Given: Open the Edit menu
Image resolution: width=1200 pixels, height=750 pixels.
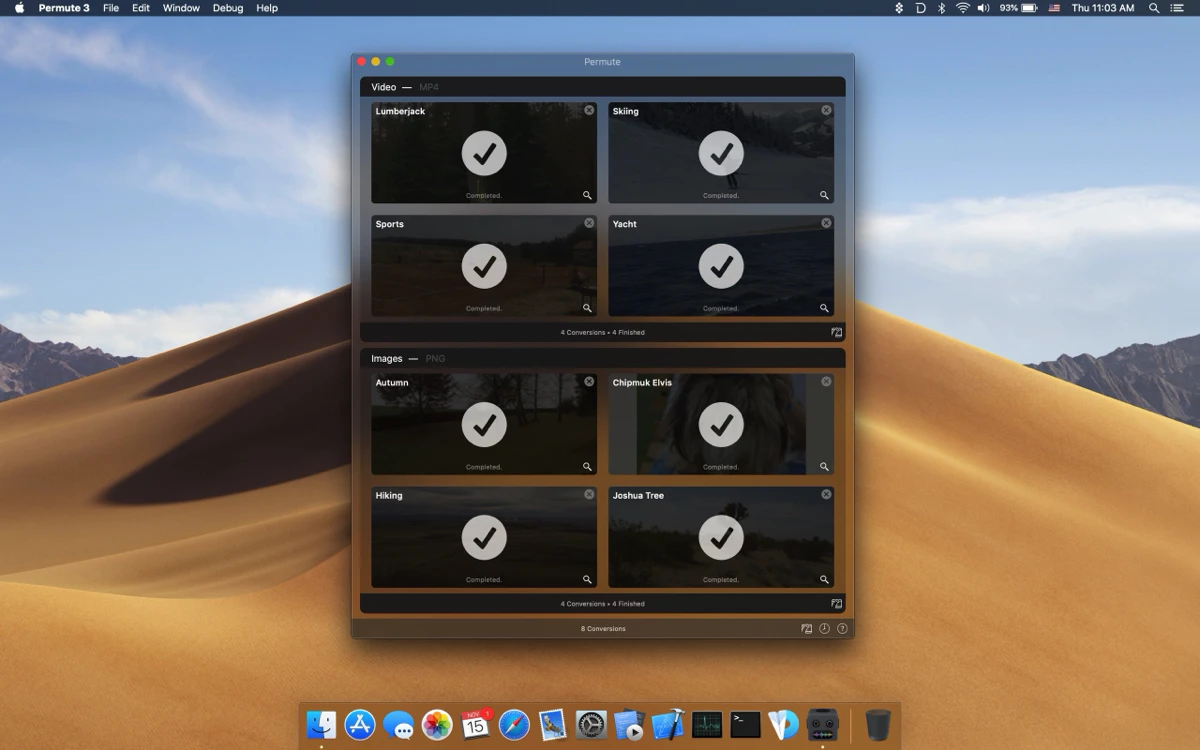Looking at the screenshot, I should (x=141, y=8).
